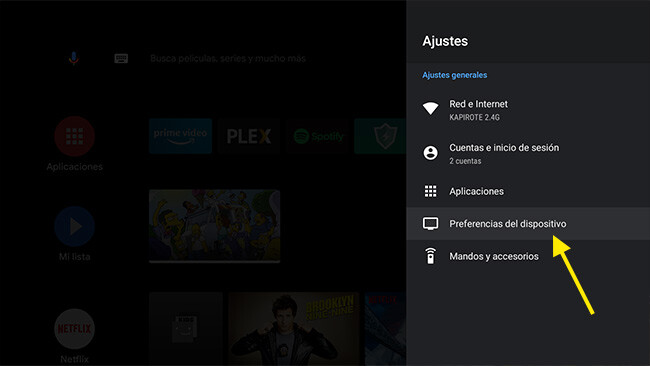The height and width of the screenshot is (366, 650).
Task: Open the on-screen keyboard icon
Action: (x=121, y=58)
